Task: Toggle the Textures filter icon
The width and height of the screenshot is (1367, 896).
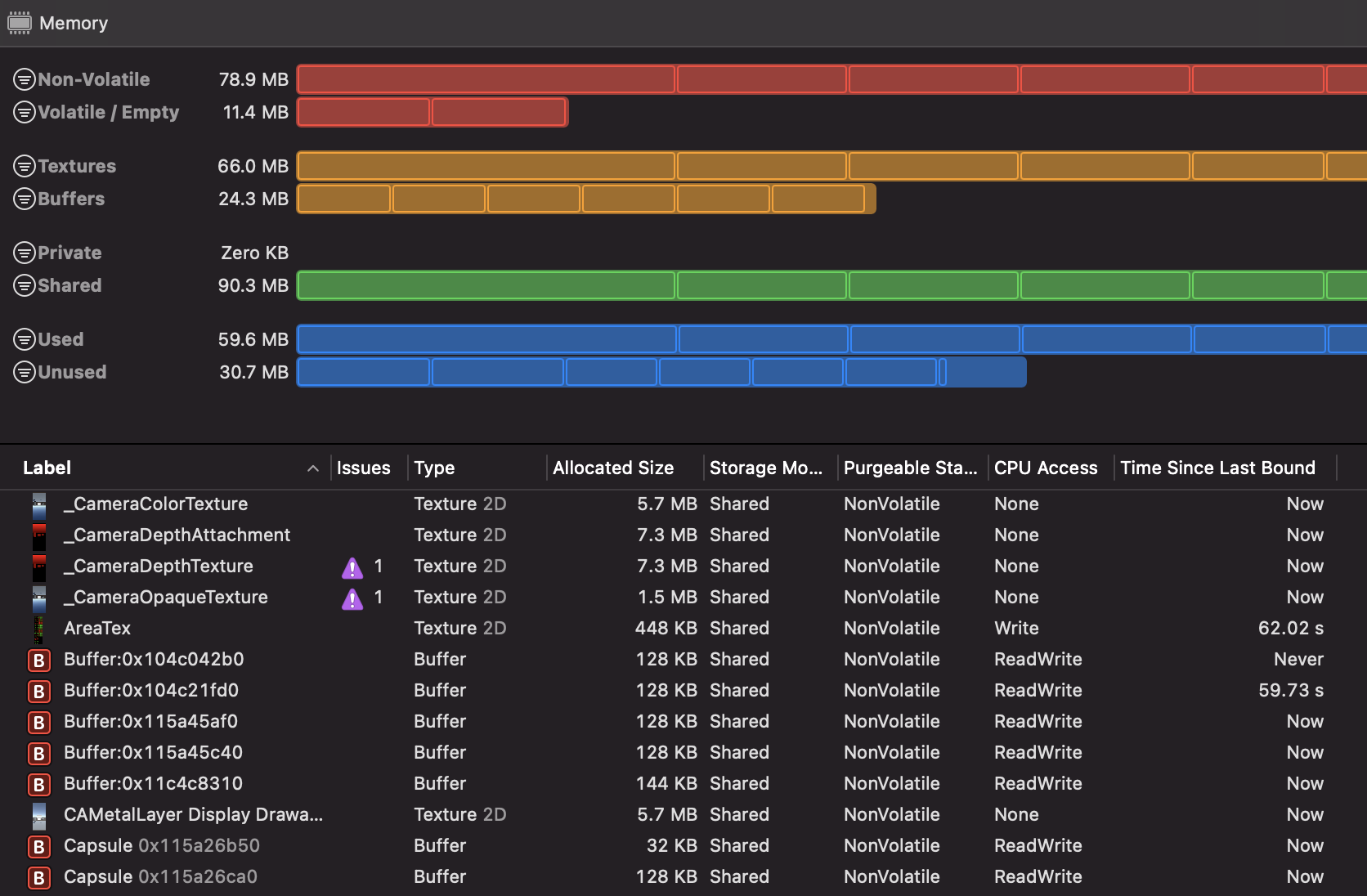Action: 25,166
